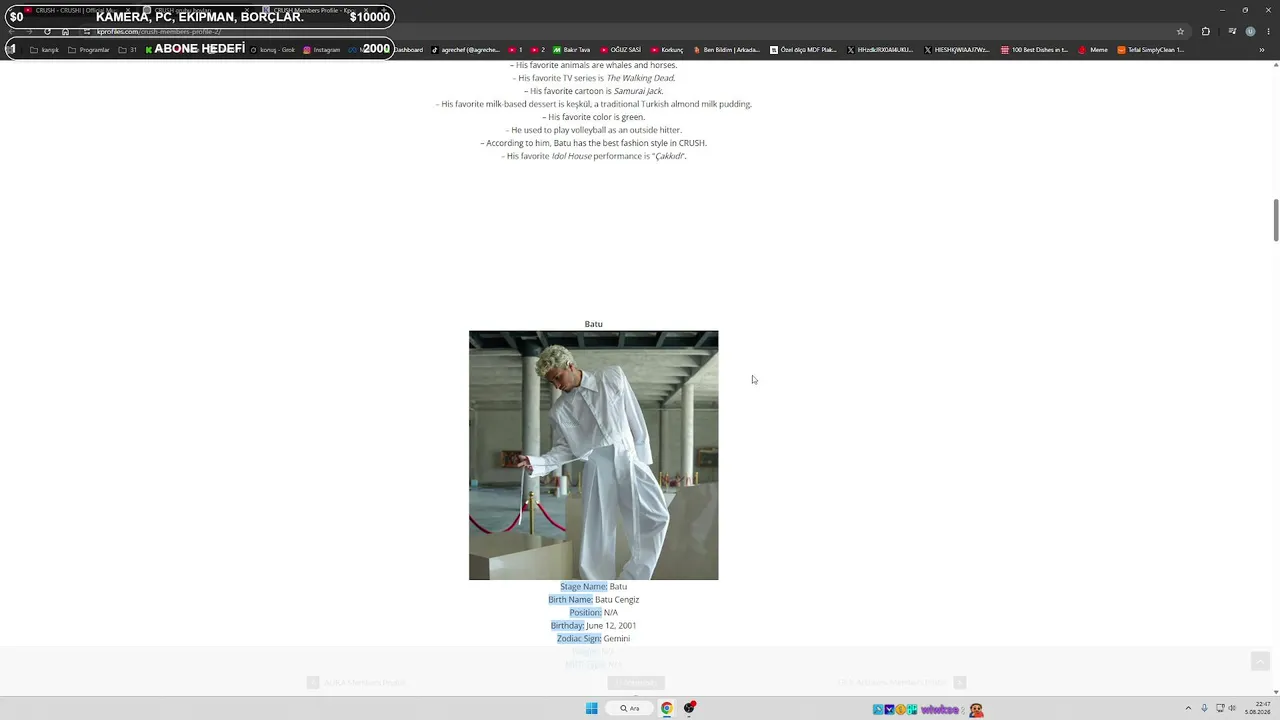
Task: Open the volume icon in system tray
Action: (1232, 708)
